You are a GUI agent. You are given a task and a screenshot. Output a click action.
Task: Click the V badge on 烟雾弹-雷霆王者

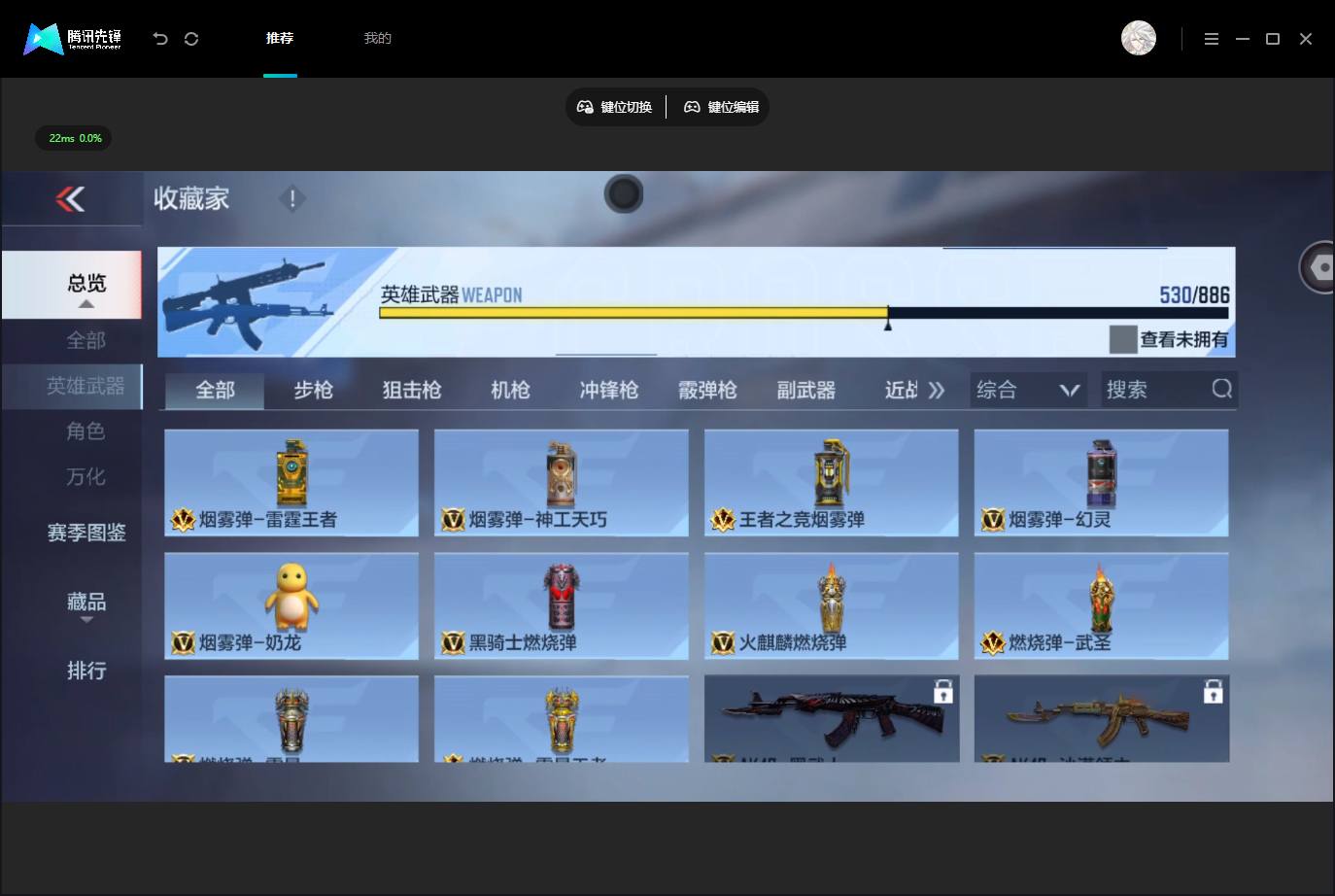coord(183,520)
